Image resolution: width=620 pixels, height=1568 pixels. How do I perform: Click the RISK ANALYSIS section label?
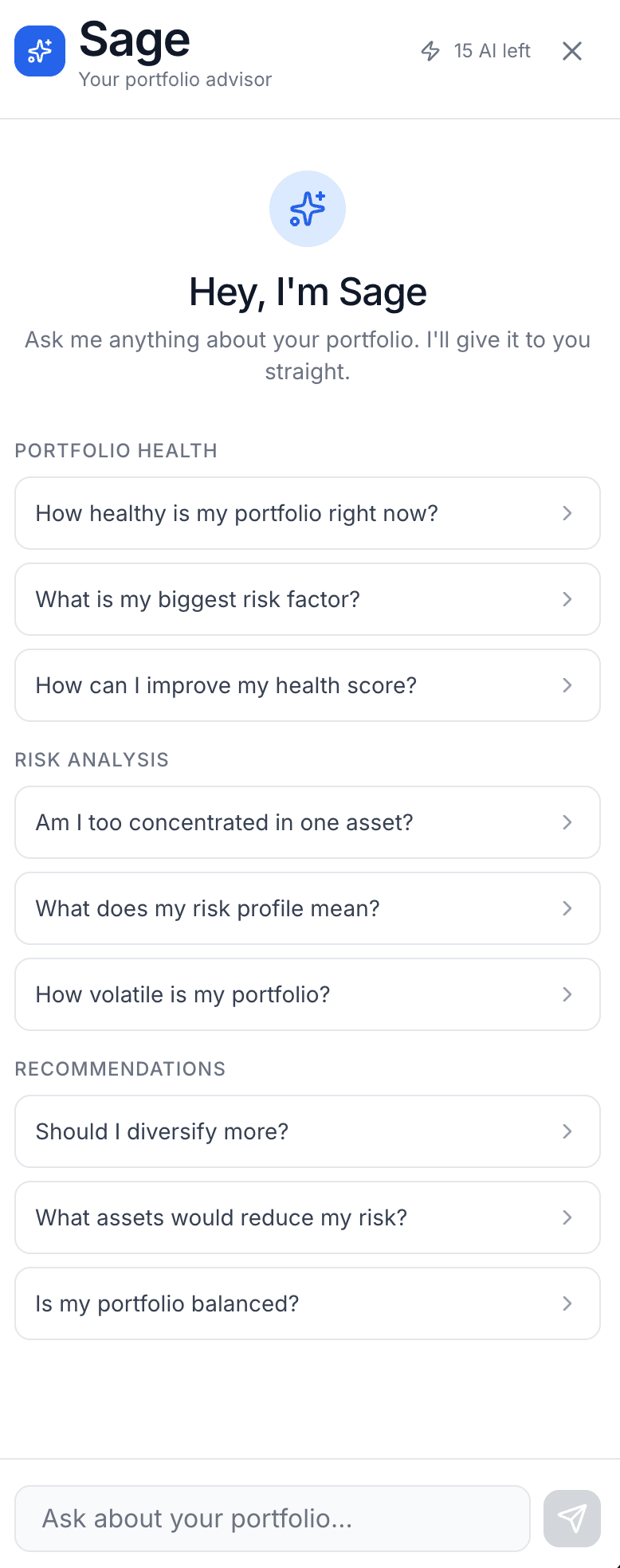[92, 759]
